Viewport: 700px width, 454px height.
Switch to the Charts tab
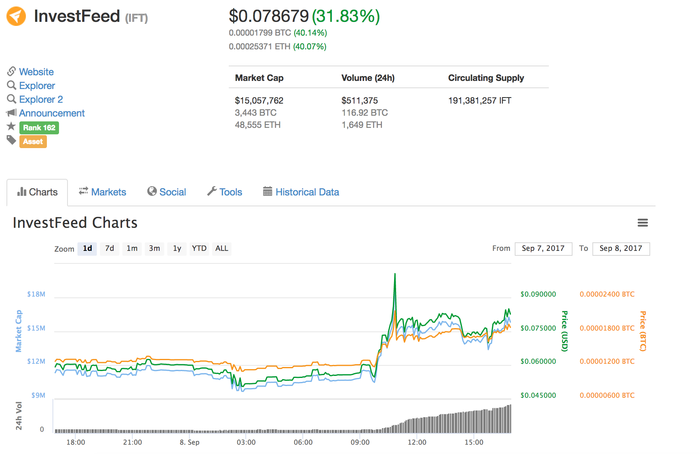pos(37,192)
